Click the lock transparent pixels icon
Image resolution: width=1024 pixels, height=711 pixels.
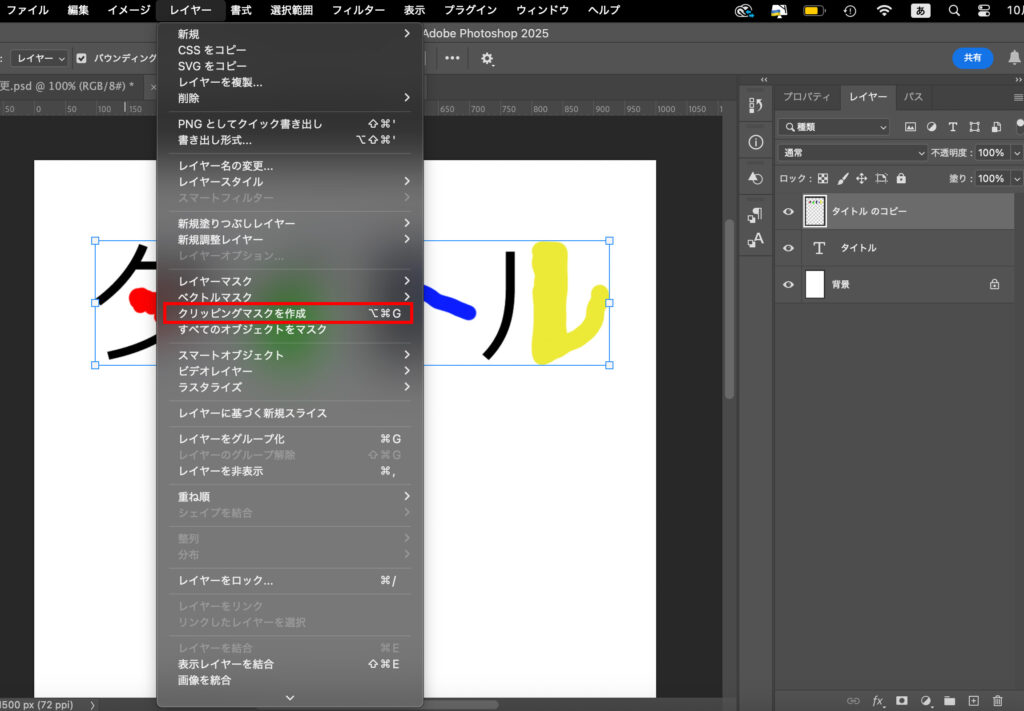click(823, 179)
